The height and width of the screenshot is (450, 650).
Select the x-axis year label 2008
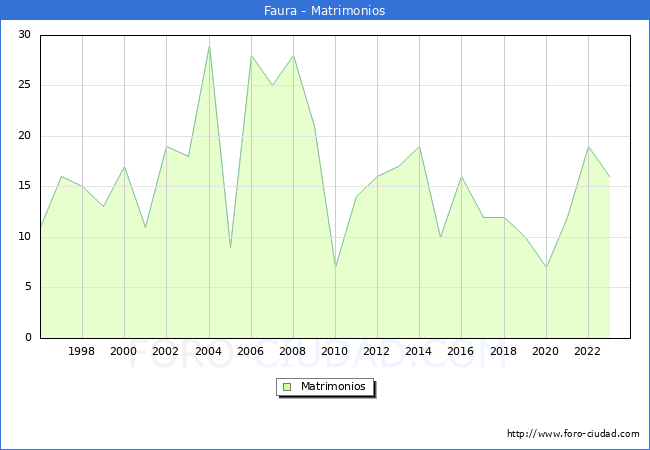click(293, 351)
